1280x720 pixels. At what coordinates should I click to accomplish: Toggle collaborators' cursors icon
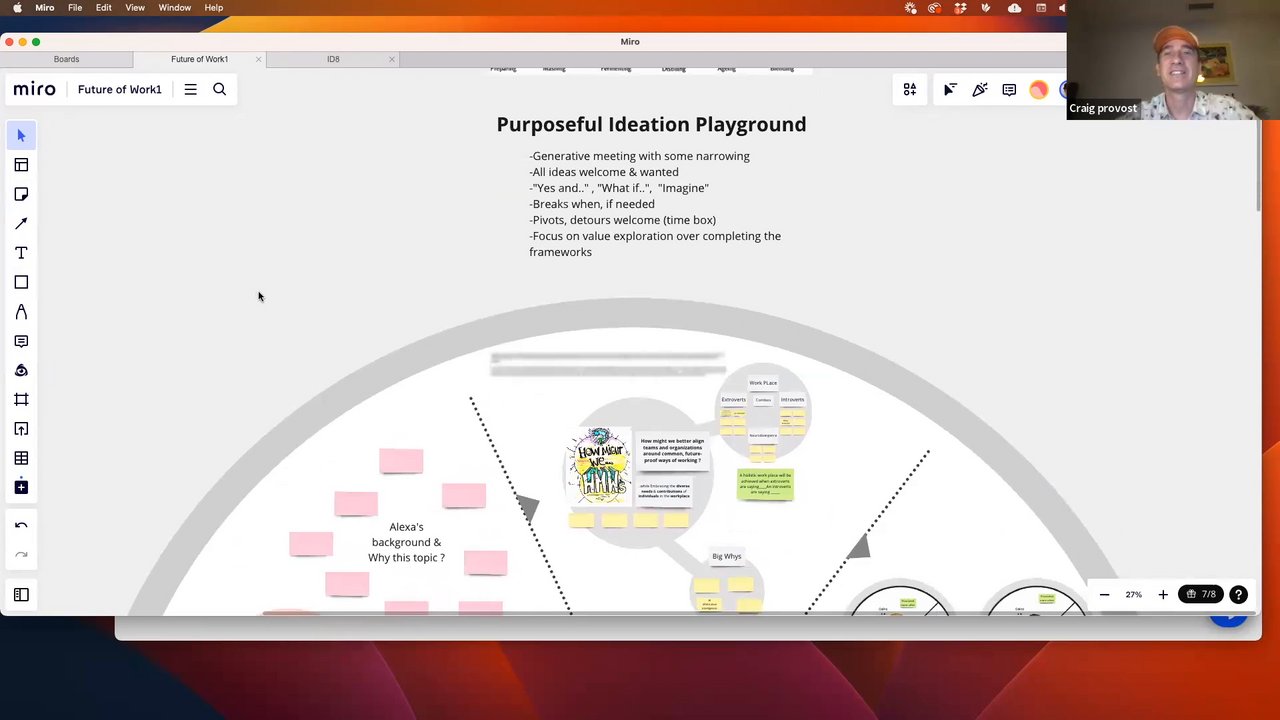pos(950,90)
